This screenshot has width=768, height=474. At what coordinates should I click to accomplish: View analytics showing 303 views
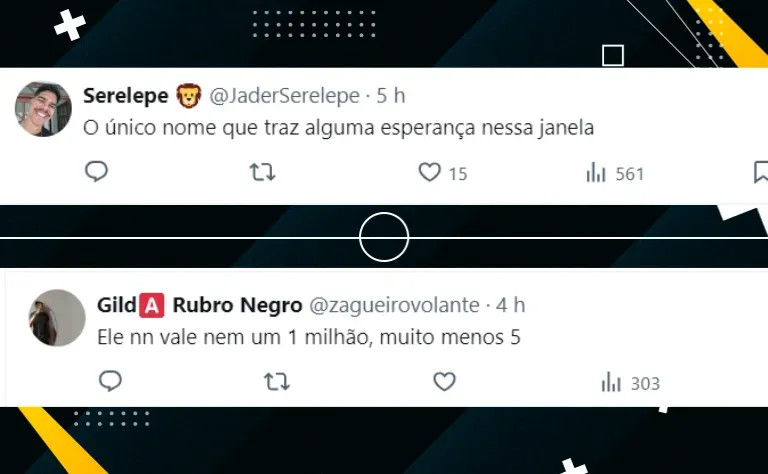(x=630, y=383)
